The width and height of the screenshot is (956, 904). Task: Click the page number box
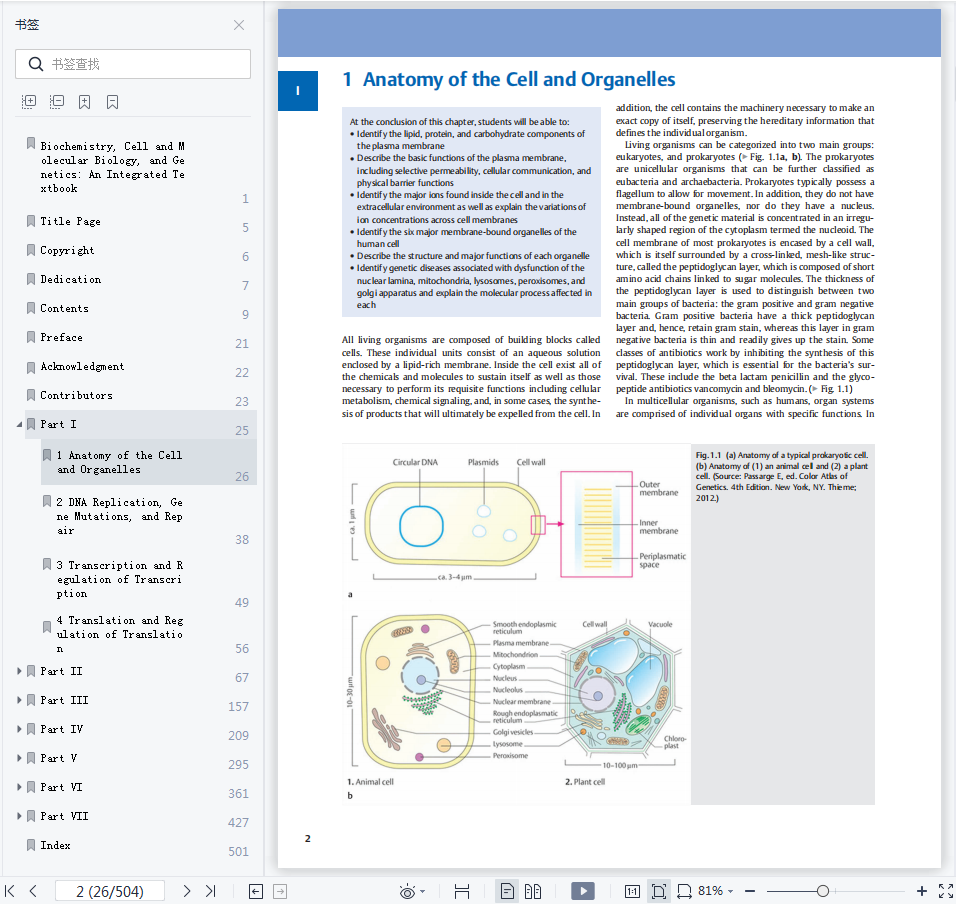point(110,891)
